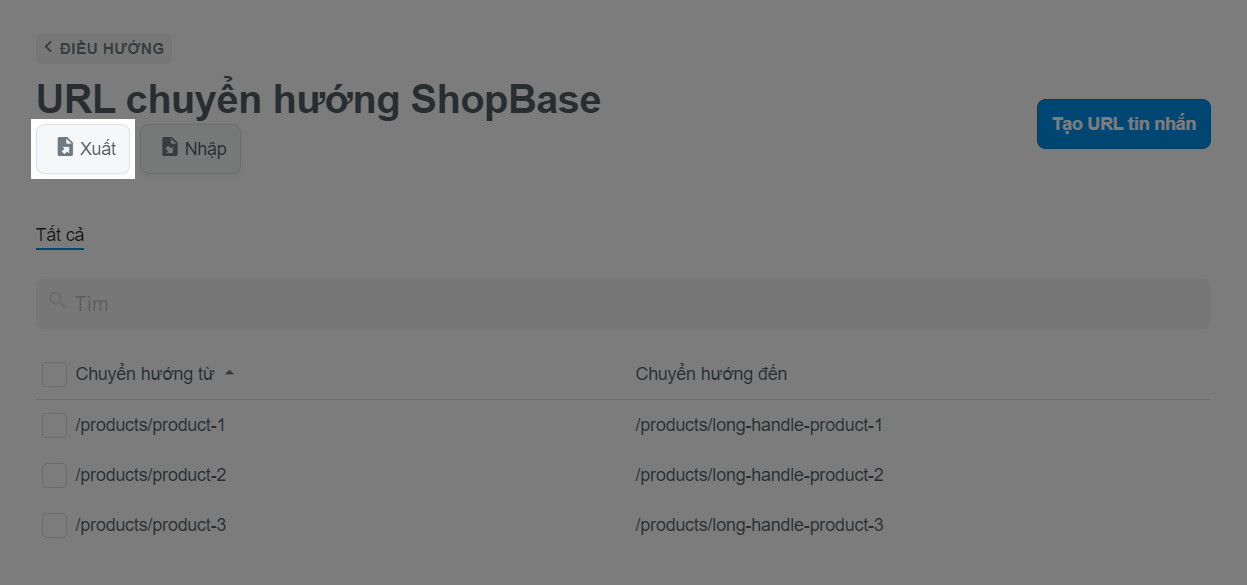Toggle the select-all checkbox in table header
The height and width of the screenshot is (585, 1247).
pyautogui.click(x=54, y=374)
